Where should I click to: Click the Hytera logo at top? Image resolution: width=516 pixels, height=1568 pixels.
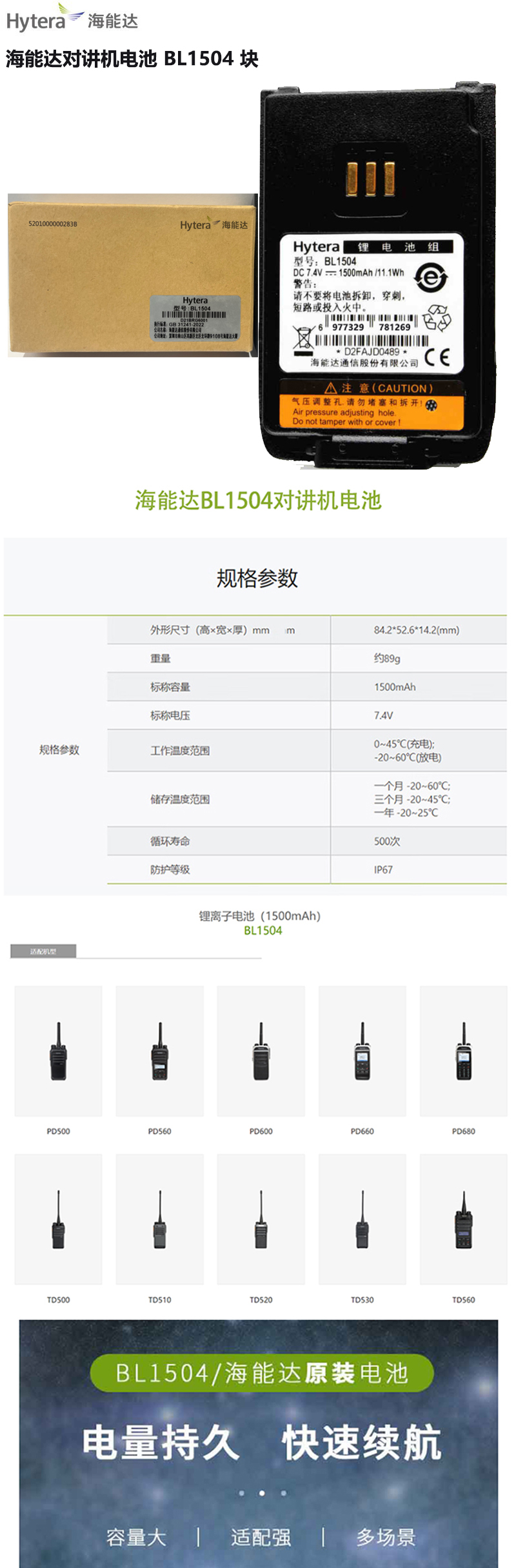click(x=72, y=18)
